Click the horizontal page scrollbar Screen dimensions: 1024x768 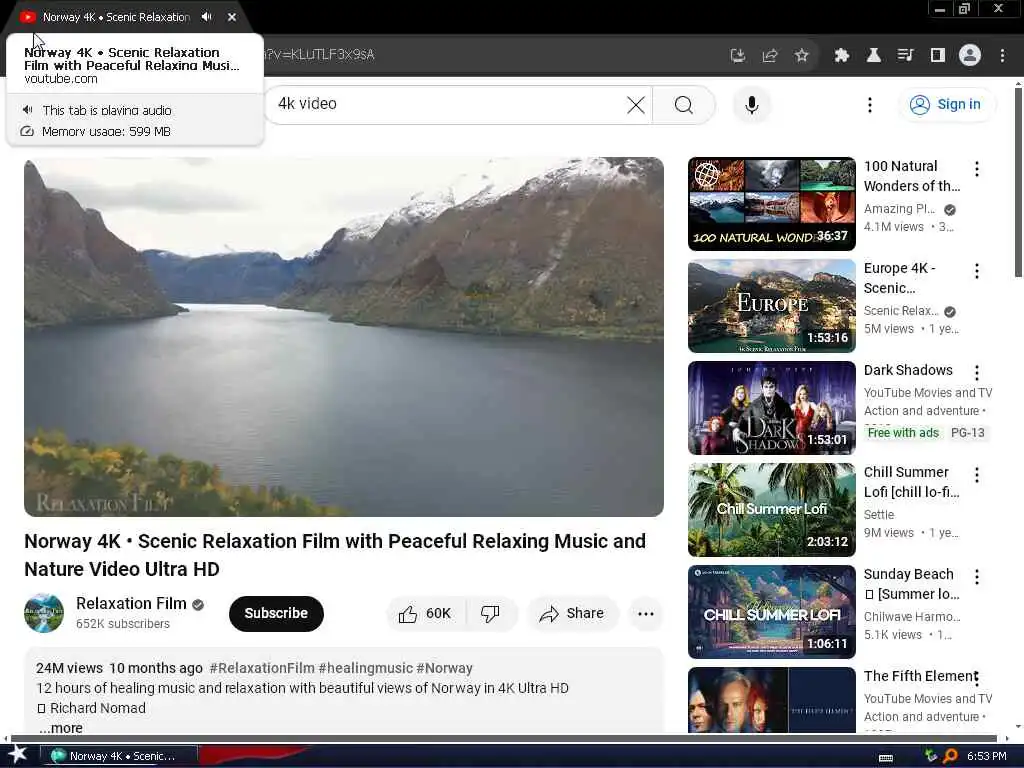[503, 739]
